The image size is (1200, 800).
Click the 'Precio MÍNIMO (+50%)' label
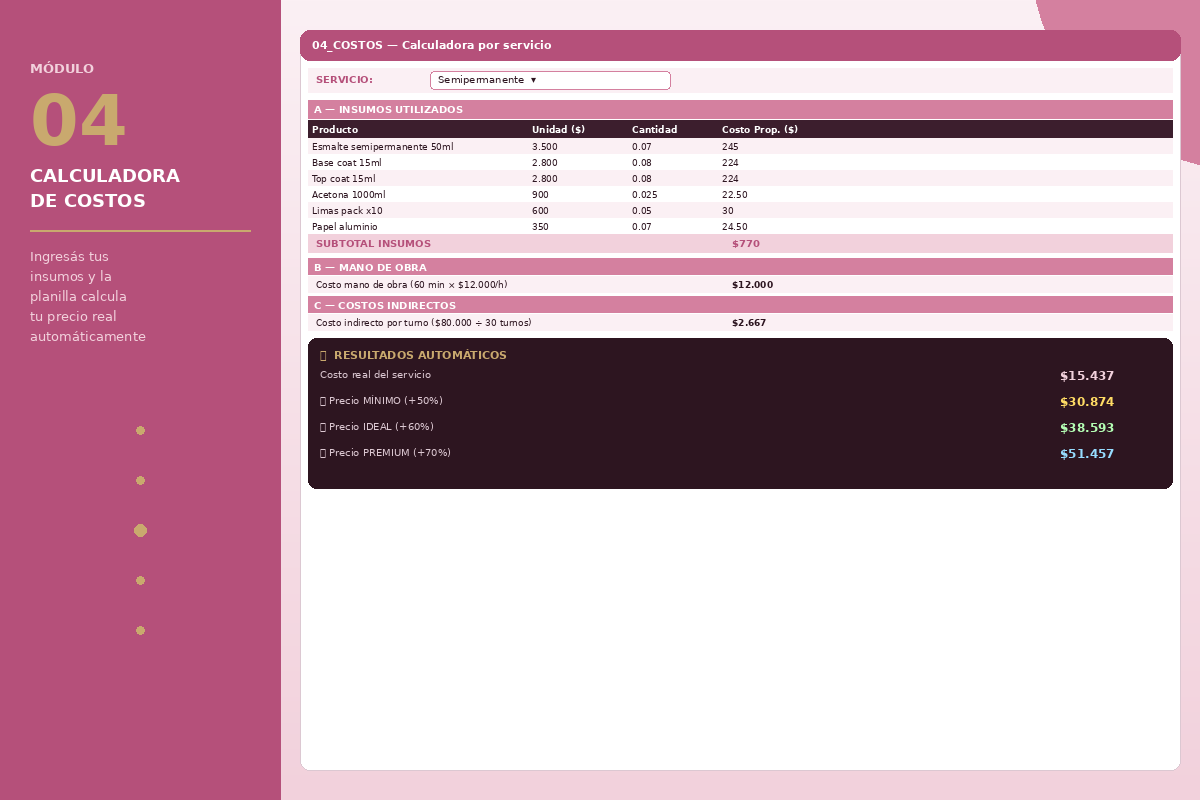(x=385, y=401)
